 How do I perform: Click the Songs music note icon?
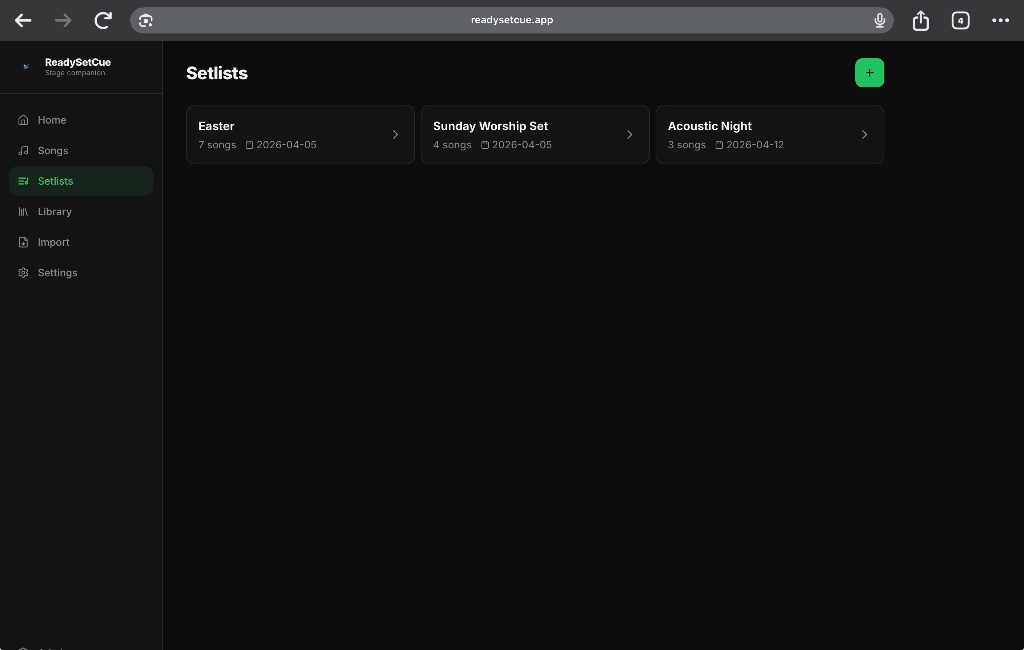point(24,150)
